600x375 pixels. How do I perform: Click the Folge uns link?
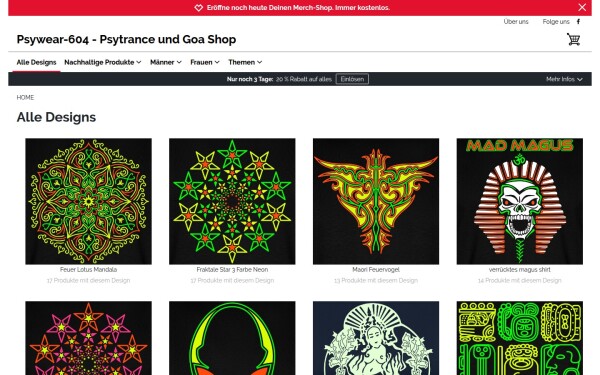556,21
